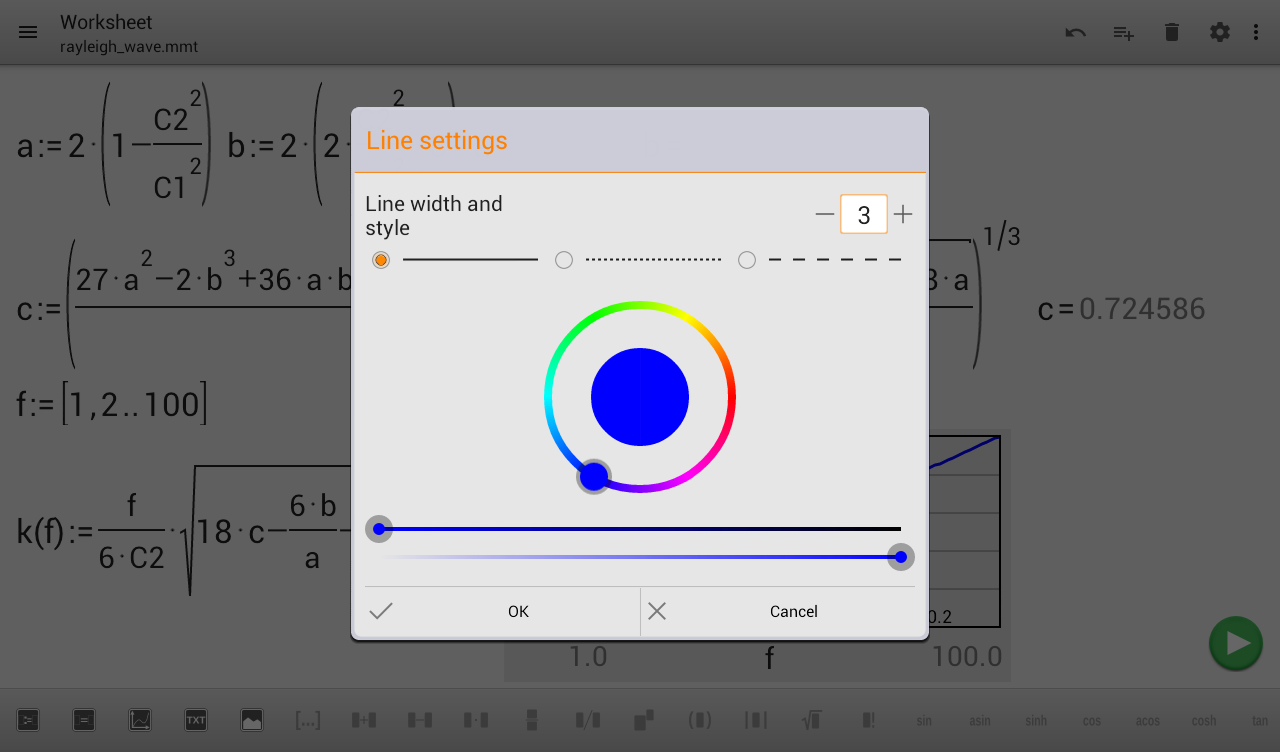Viewport: 1280px width, 752px height.
Task: Click the upper brightness slider handle
Action: coord(379,529)
